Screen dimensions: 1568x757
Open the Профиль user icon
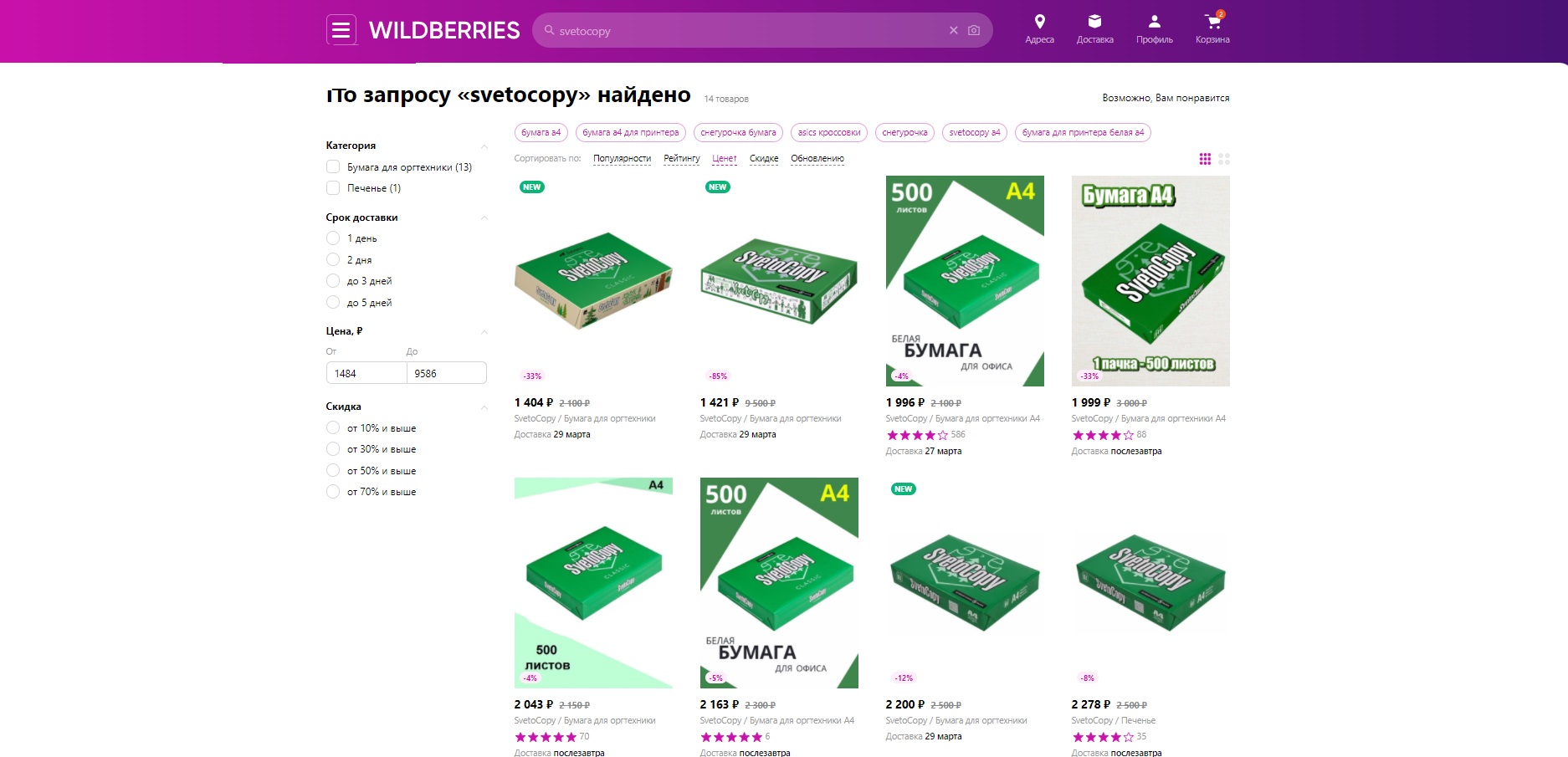[x=1154, y=23]
